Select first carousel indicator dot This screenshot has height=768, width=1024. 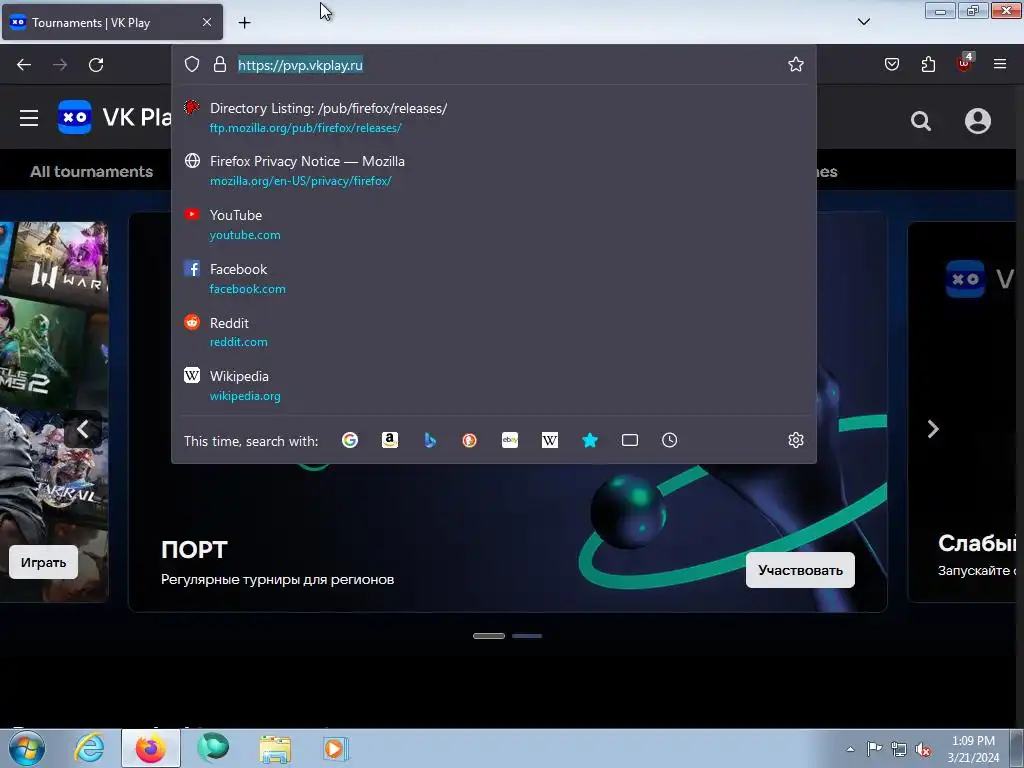(x=489, y=635)
